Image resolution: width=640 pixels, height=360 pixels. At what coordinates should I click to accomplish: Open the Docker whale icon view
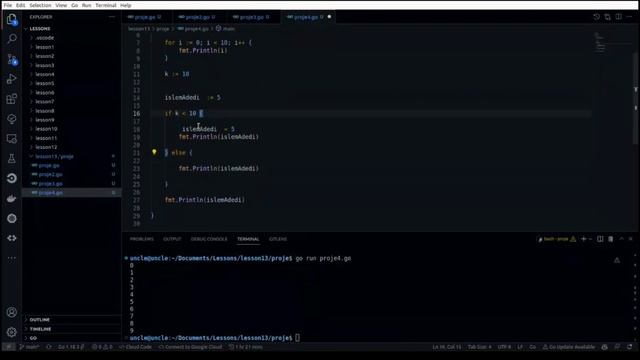coord(12,199)
